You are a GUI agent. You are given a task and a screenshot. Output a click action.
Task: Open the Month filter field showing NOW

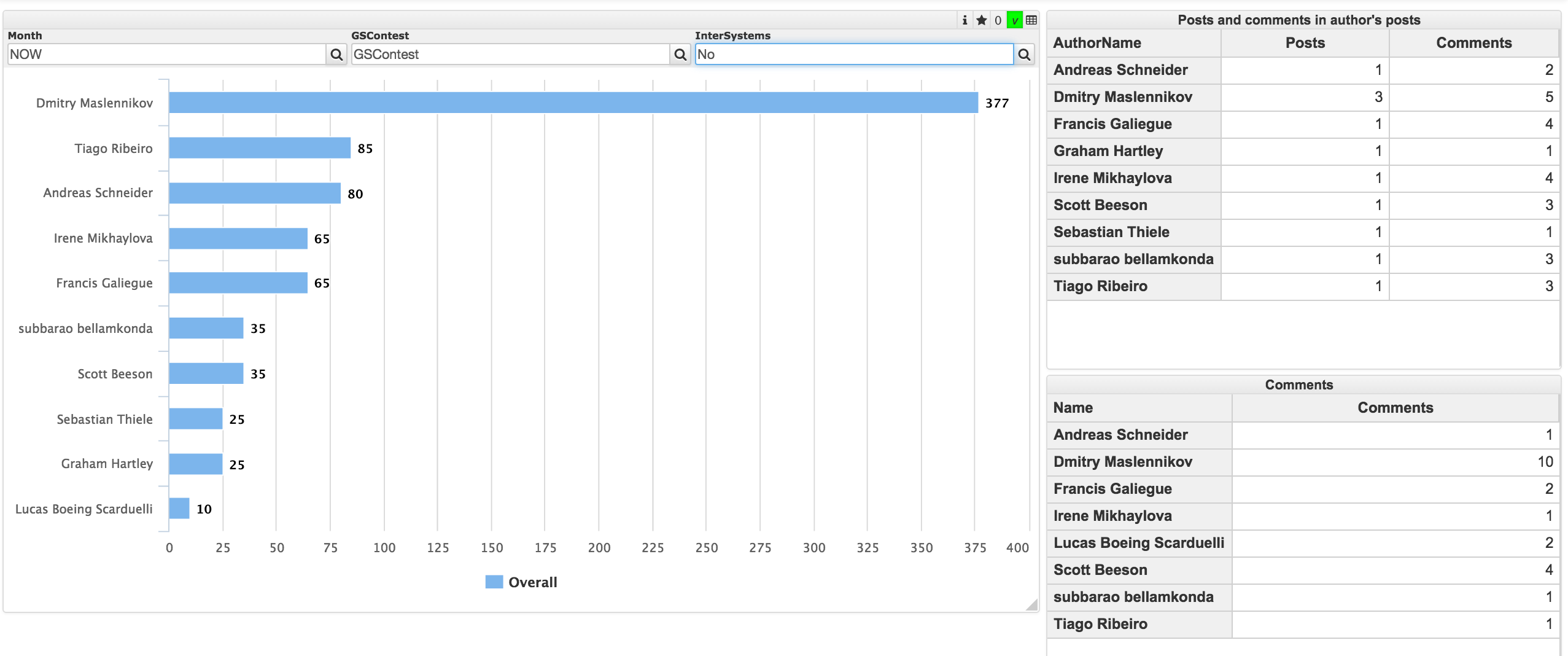[166, 55]
